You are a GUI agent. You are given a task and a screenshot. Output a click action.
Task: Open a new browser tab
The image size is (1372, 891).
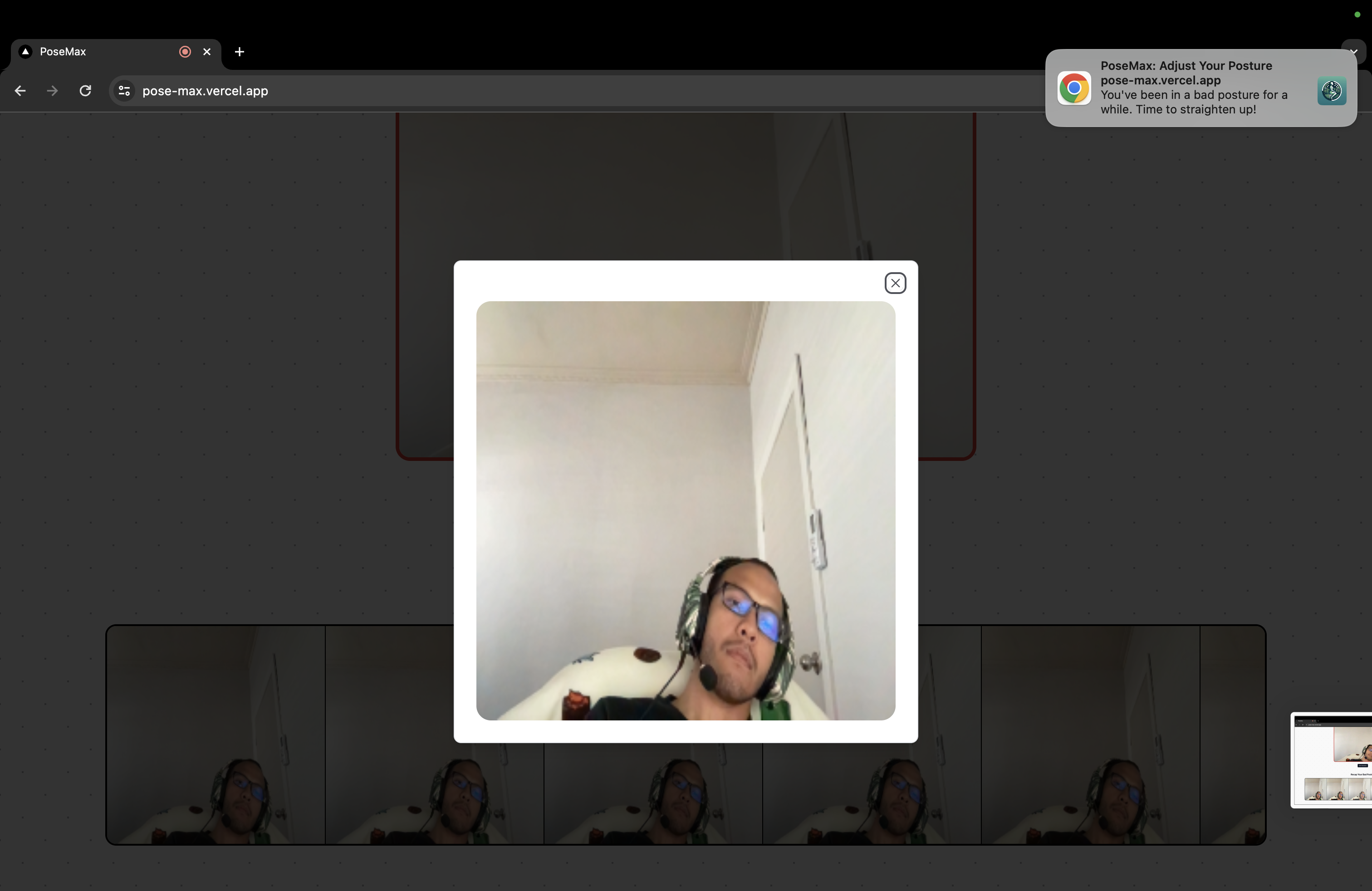(239, 52)
